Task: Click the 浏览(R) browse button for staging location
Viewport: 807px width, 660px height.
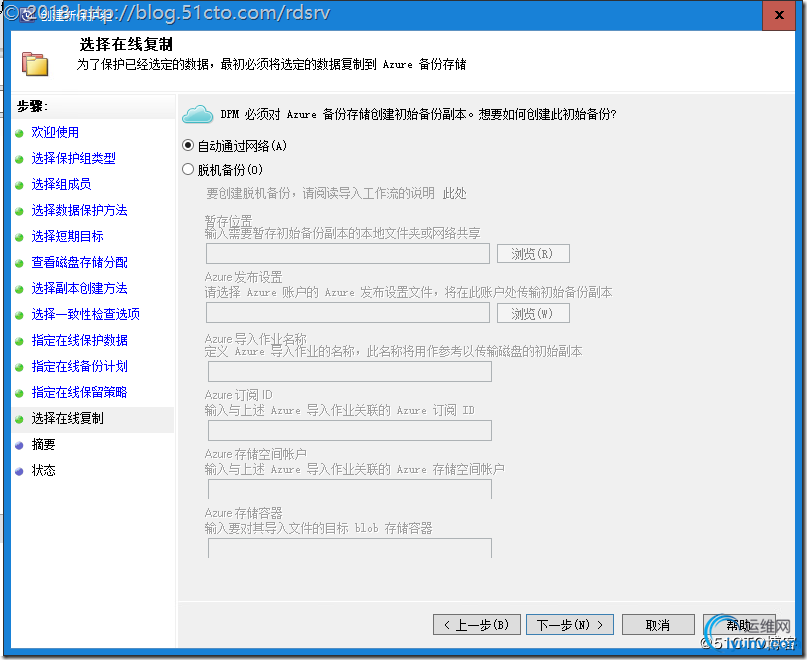Action: (x=533, y=253)
